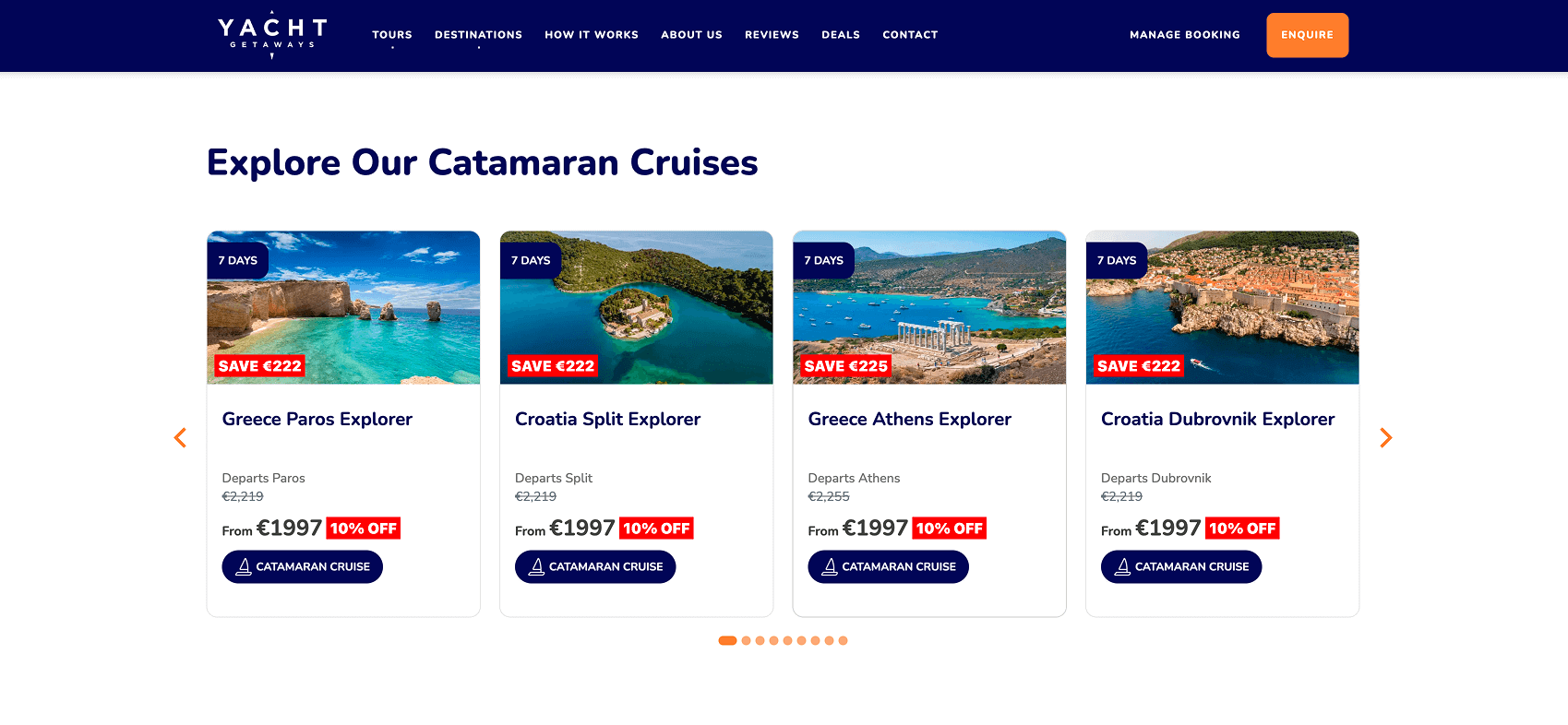Click sailboat icon on Croatia Split card
The image size is (1568, 725).
(x=536, y=567)
